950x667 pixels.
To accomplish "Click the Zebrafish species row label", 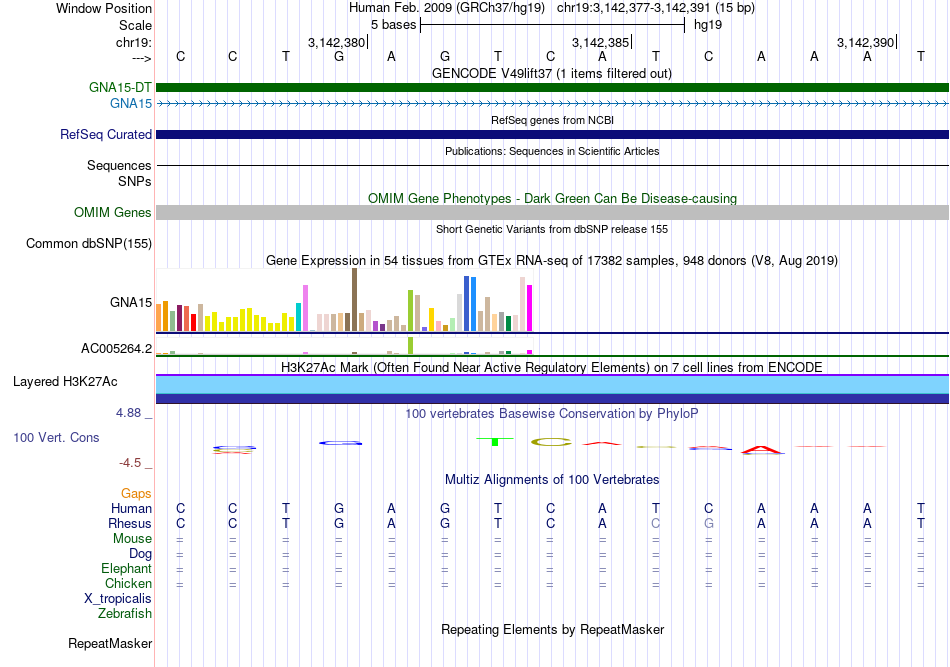I will [125, 613].
